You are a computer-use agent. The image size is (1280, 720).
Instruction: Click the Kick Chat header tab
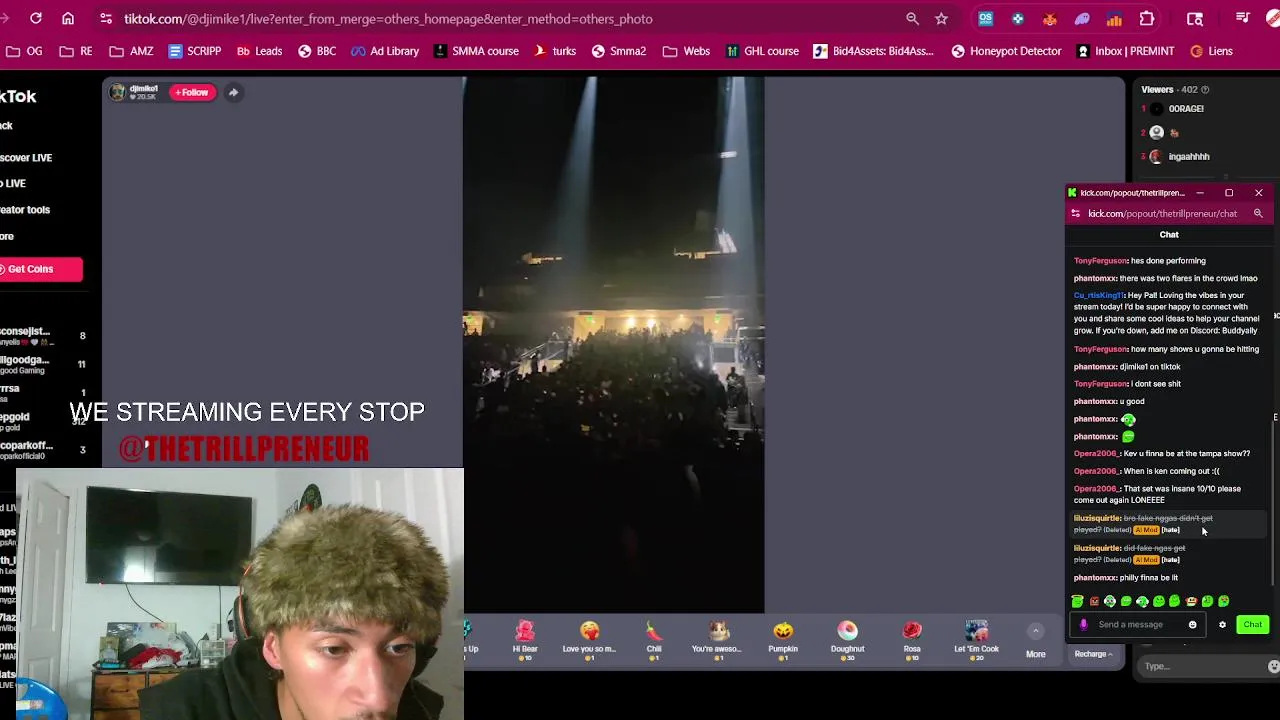click(x=1169, y=234)
